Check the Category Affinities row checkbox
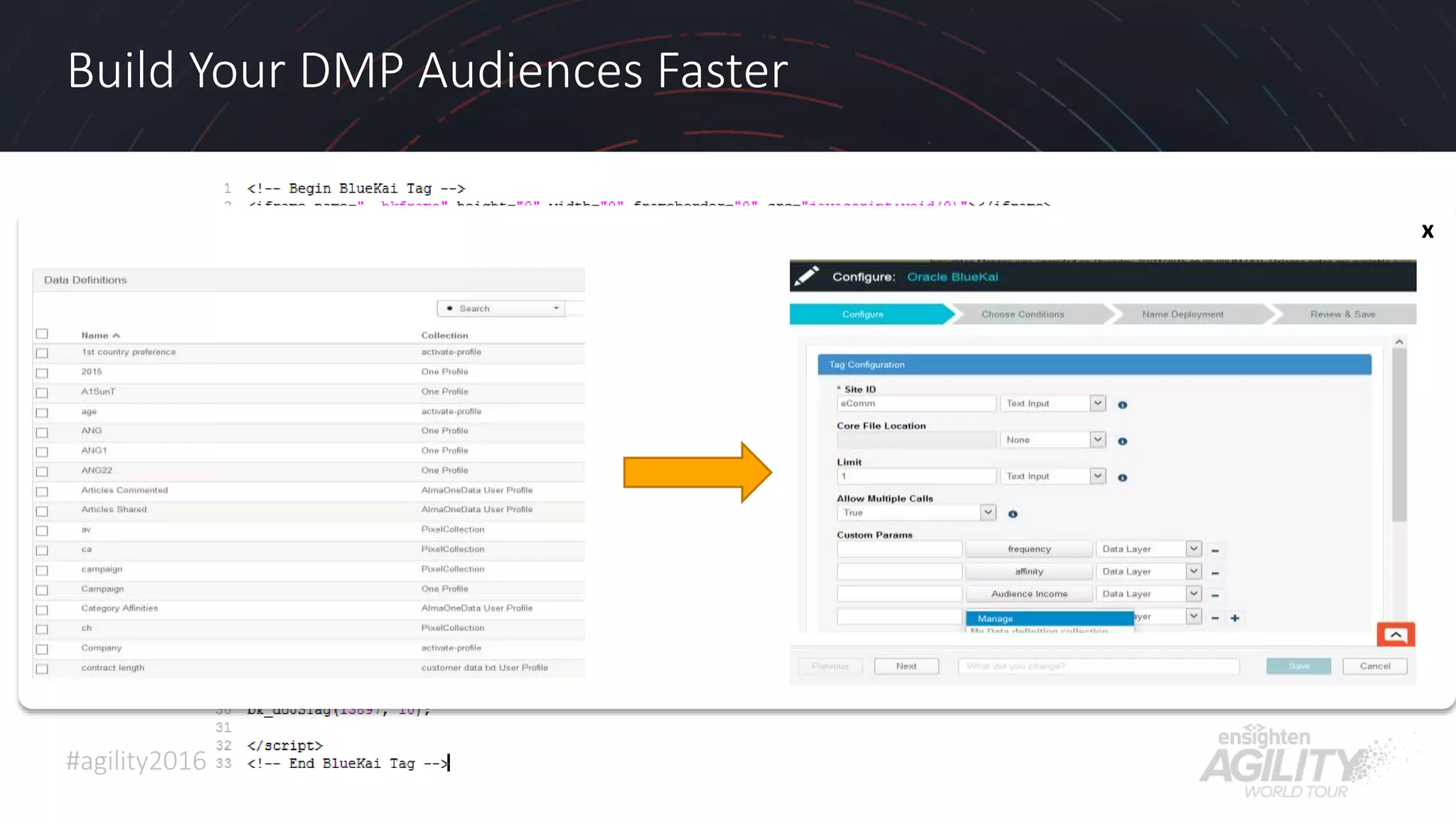 42,609
